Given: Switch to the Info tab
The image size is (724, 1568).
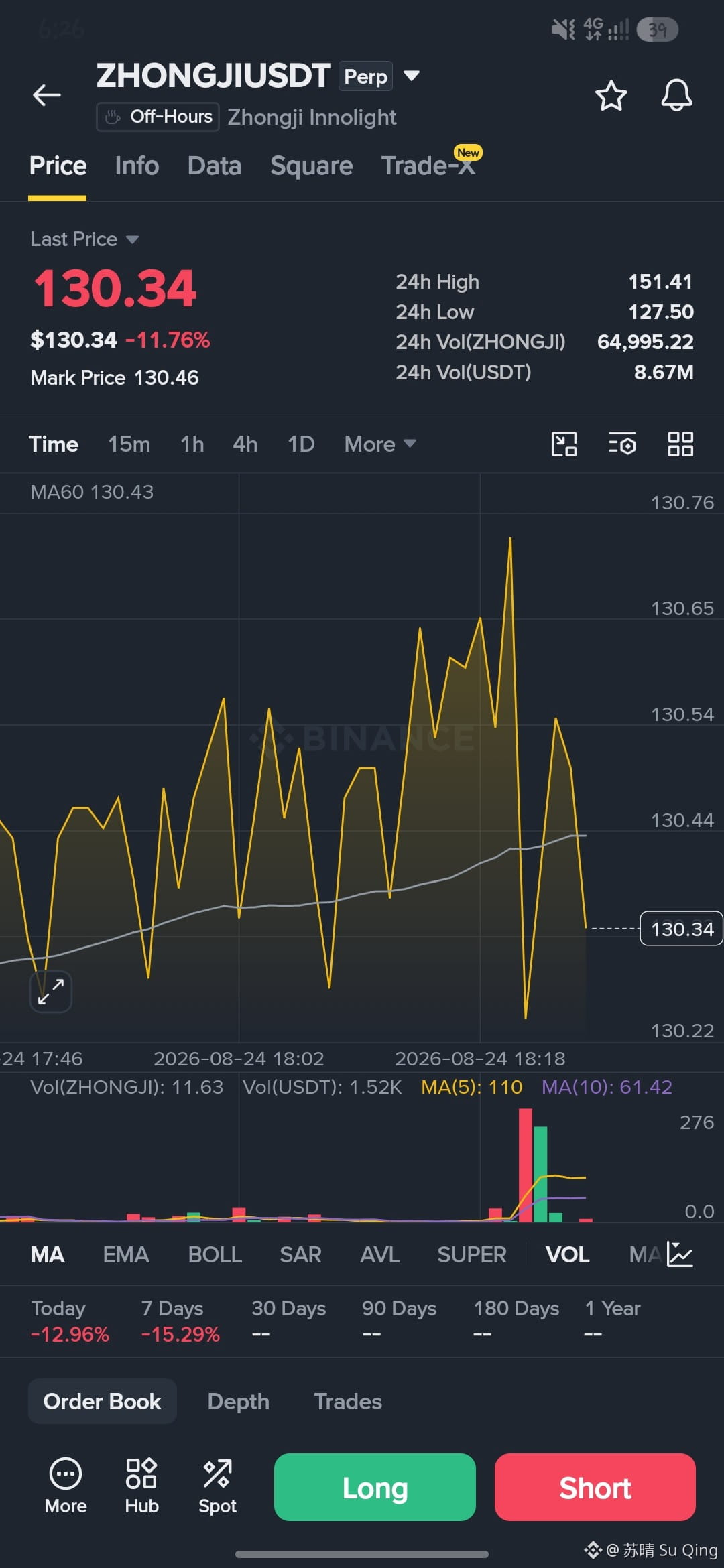Looking at the screenshot, I should click(x=137, y=166).
